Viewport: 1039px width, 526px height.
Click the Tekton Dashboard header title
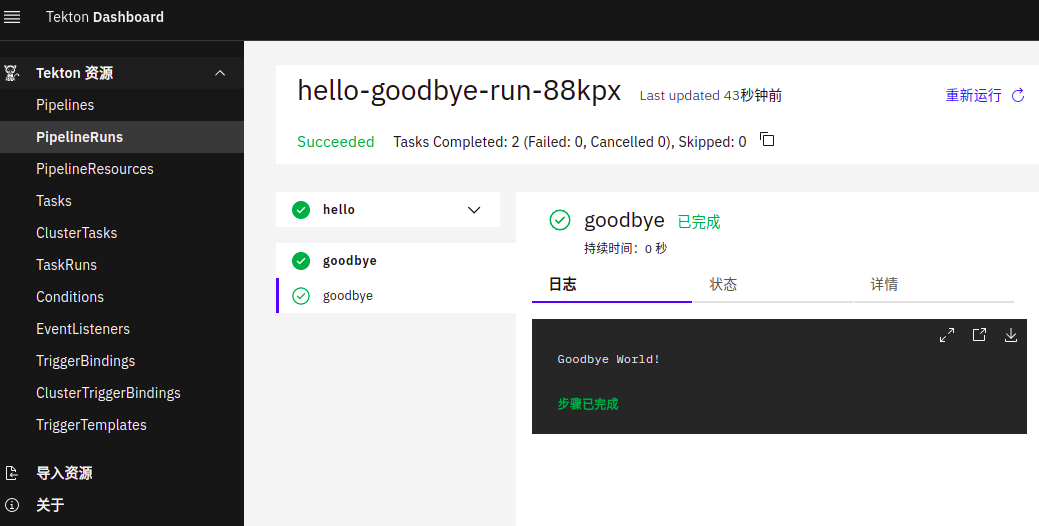point(105,17)
